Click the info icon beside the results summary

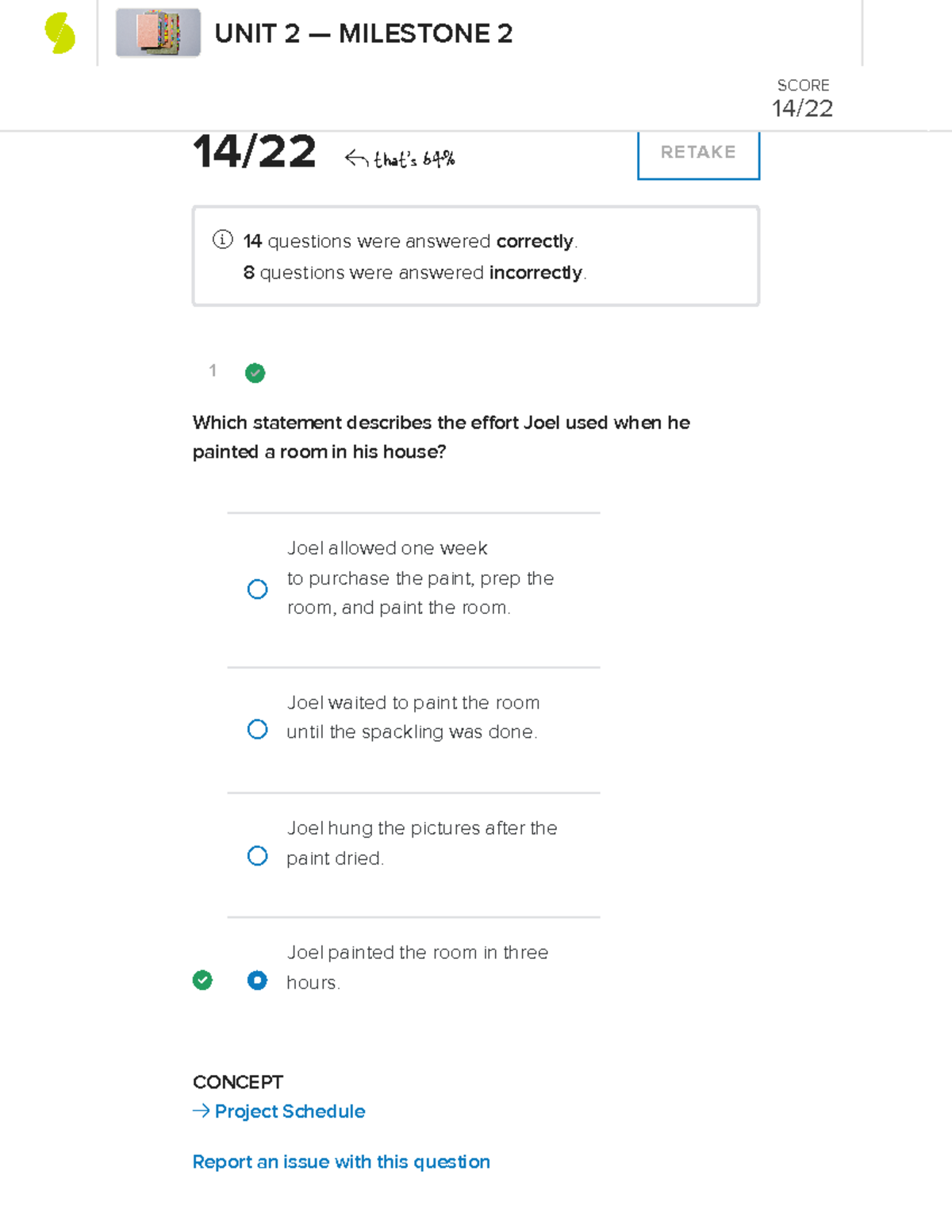point(222,240)
